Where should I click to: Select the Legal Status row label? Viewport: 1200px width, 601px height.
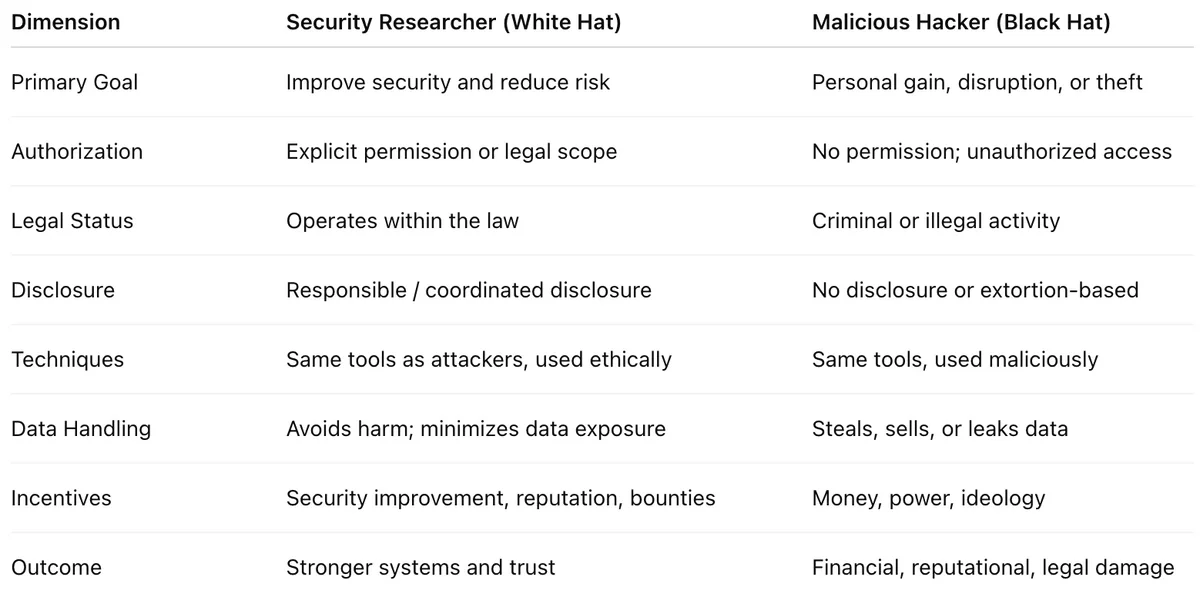click(x=72, y=221)
